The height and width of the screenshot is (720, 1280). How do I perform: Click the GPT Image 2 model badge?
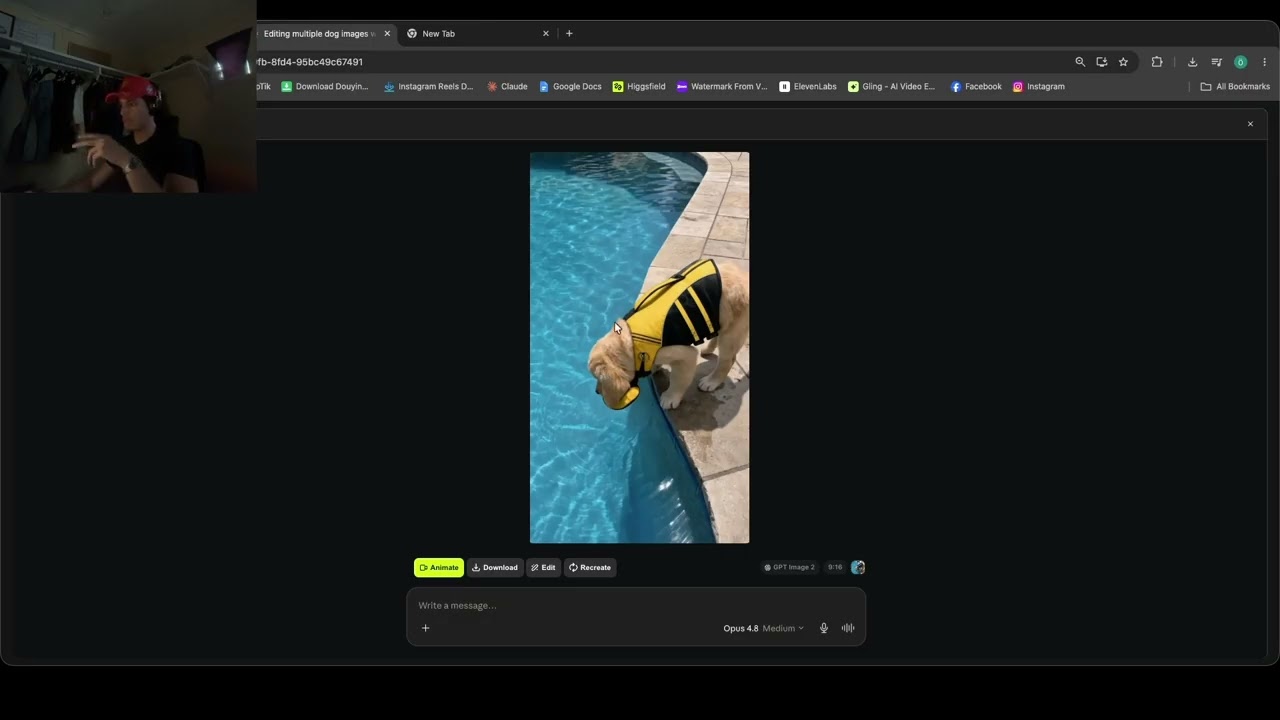[x=789, y=567]
